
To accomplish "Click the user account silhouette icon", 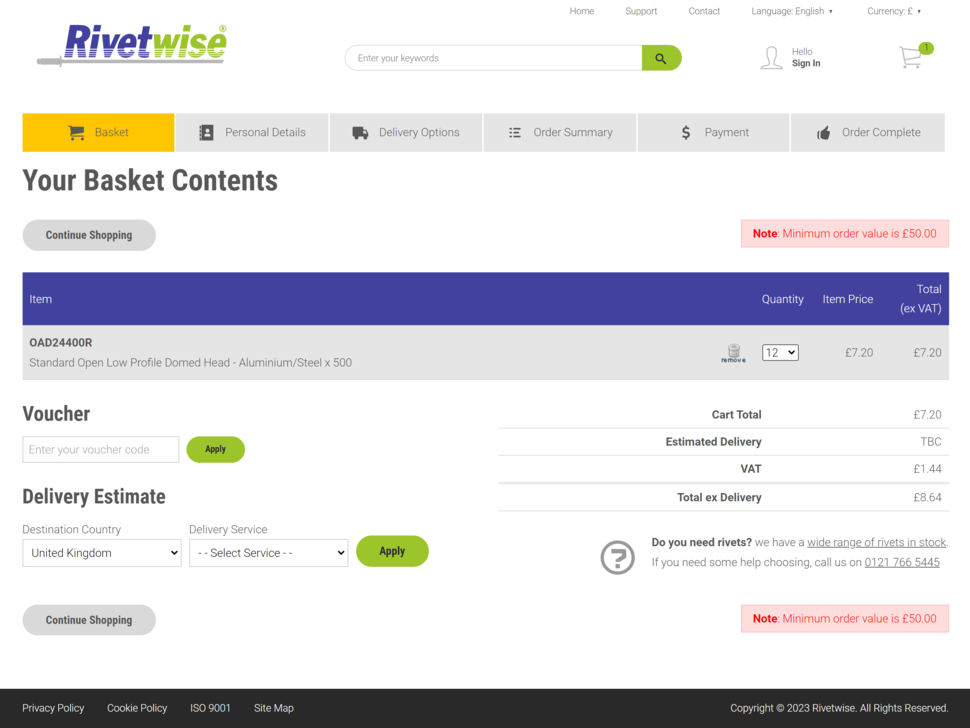I will (x=771, y=58).
